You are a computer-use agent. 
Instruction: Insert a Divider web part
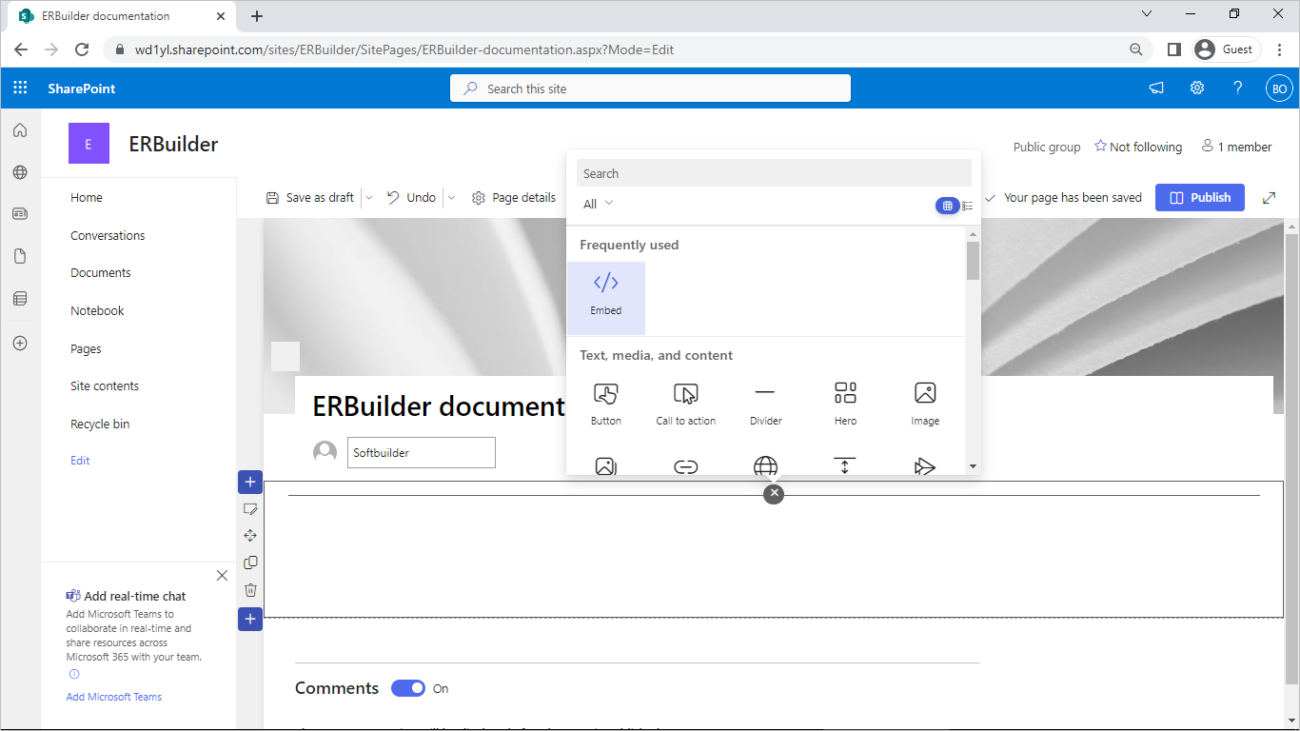765,403
